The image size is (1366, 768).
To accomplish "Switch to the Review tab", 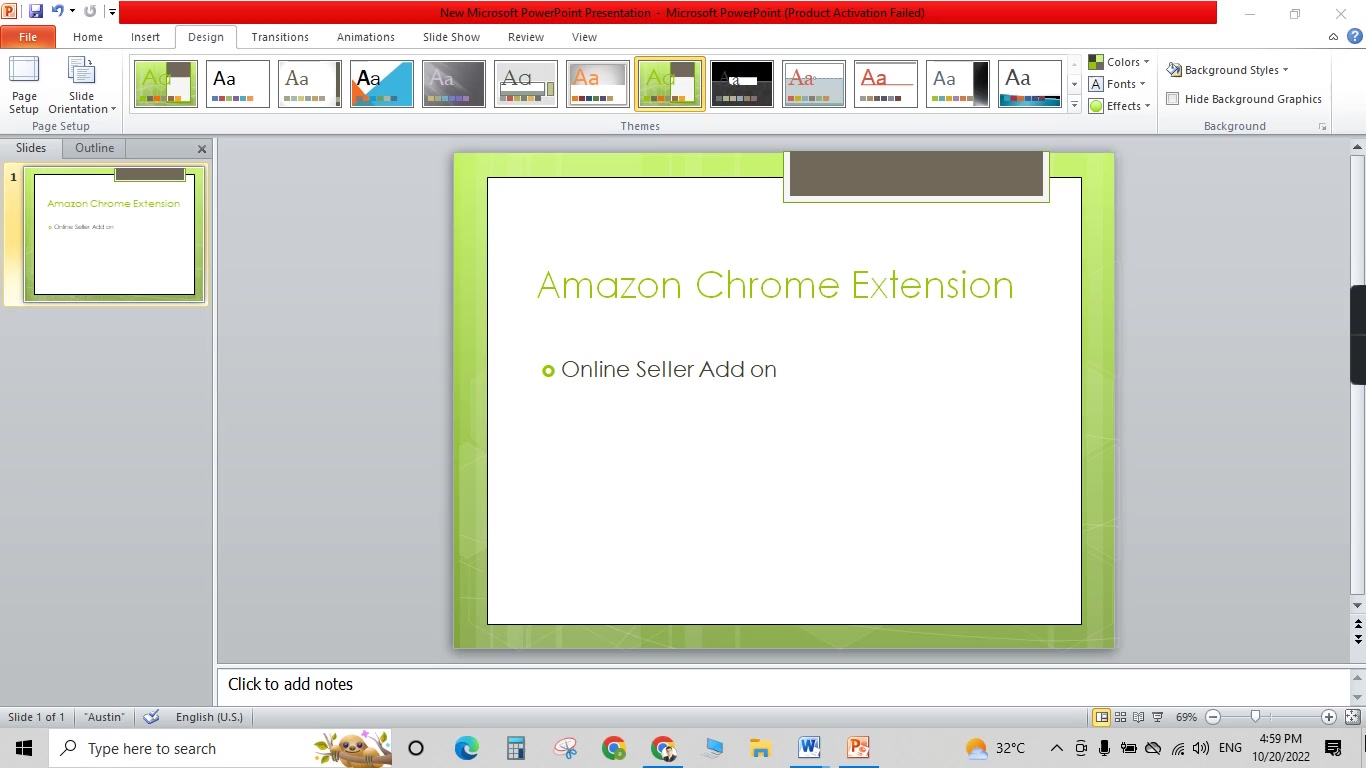I will tap(526, 37).
